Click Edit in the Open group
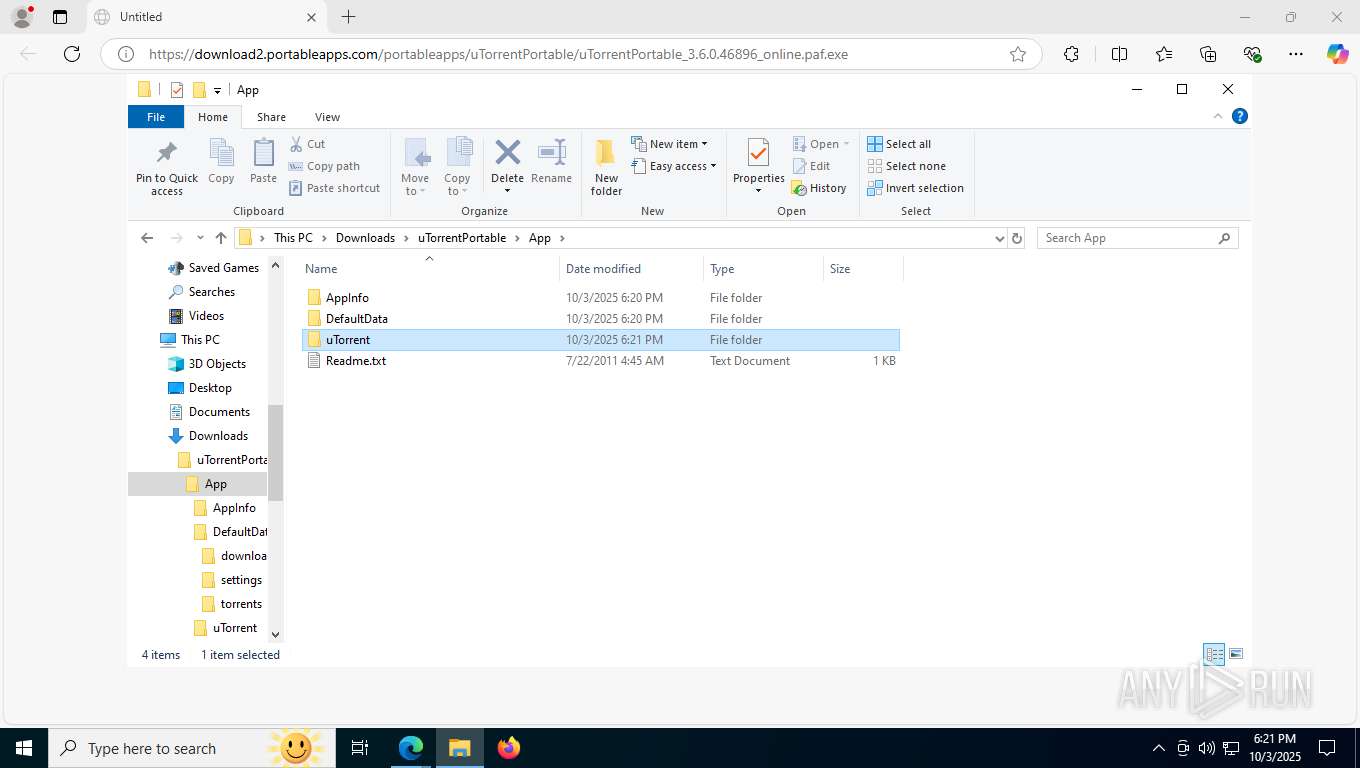 tap(811, 166)
